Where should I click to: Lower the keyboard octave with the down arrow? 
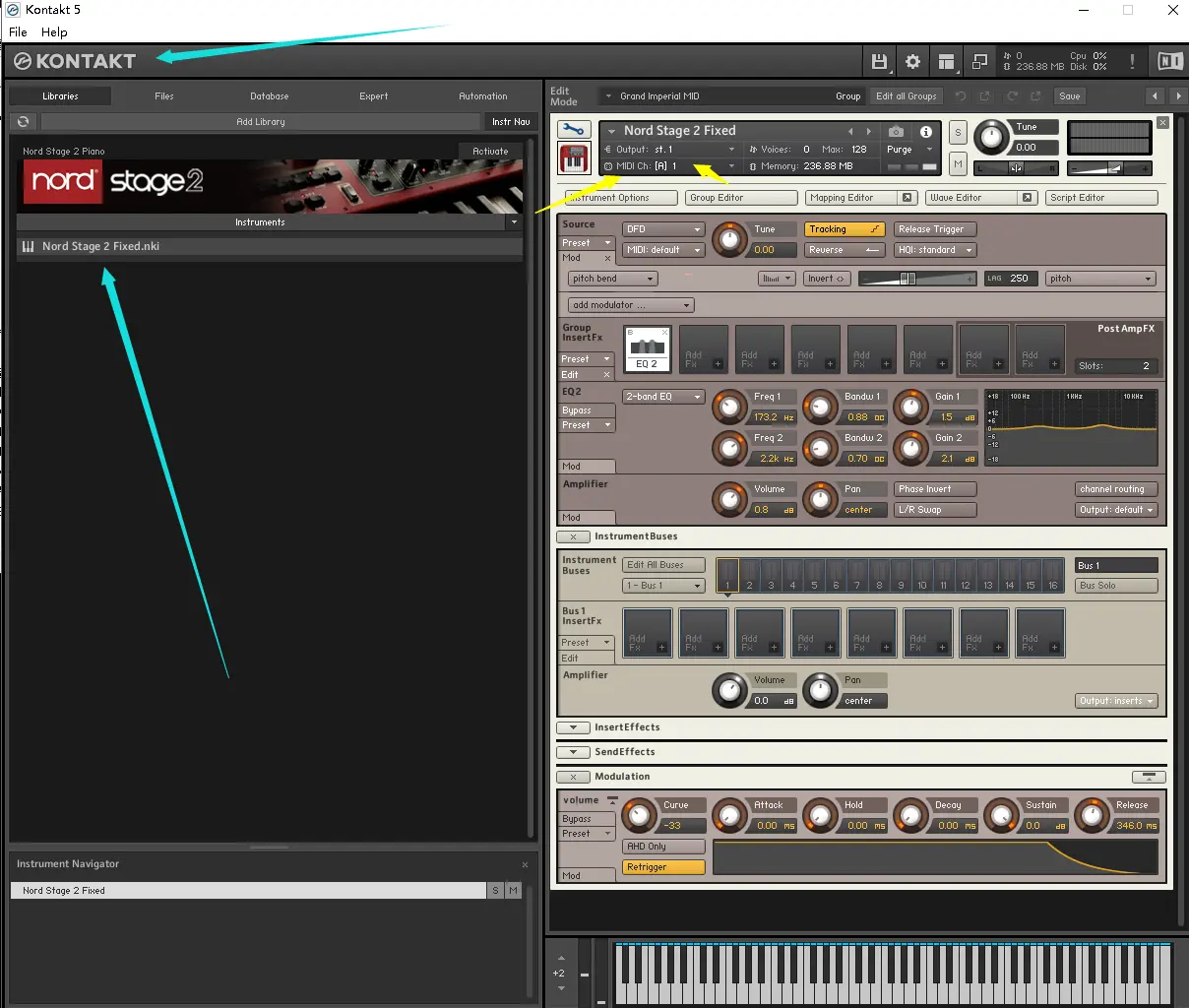point(561,988)
